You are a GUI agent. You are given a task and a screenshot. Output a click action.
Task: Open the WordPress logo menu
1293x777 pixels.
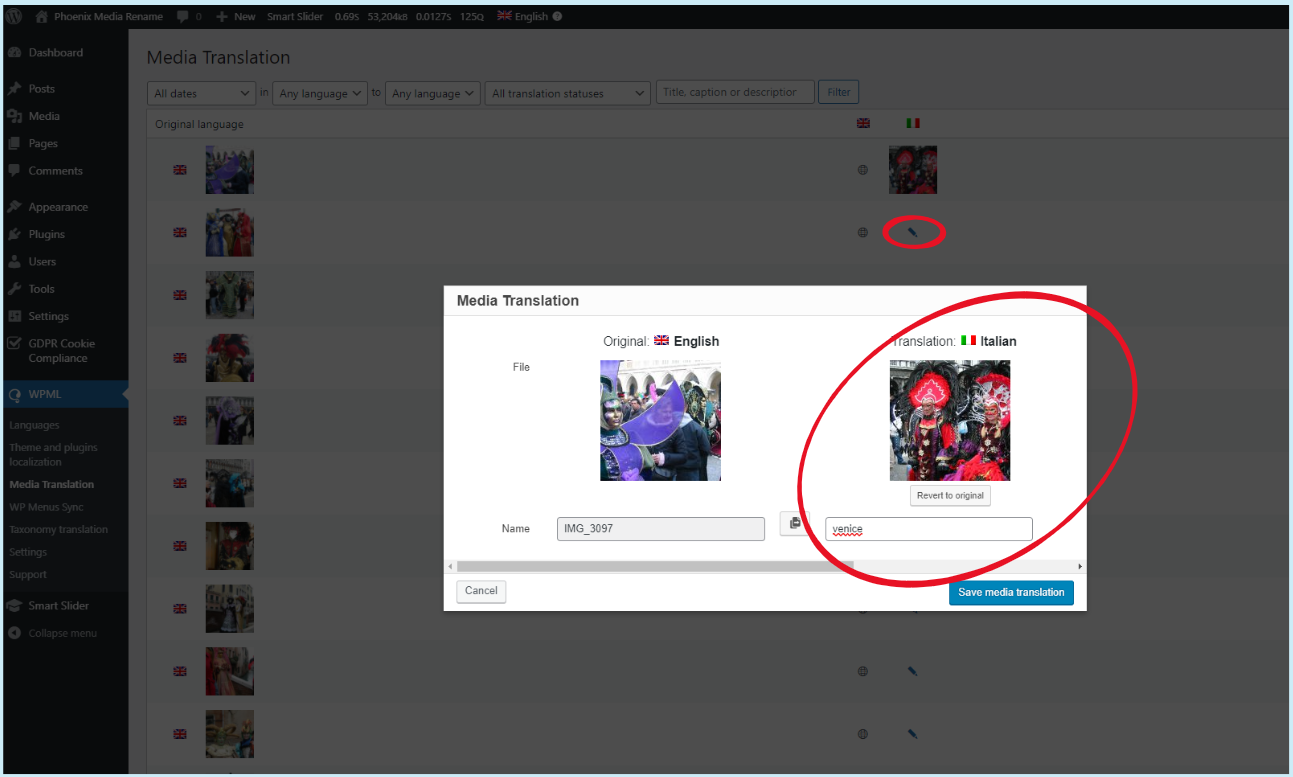pyautogui.click(x=14, y=17)
